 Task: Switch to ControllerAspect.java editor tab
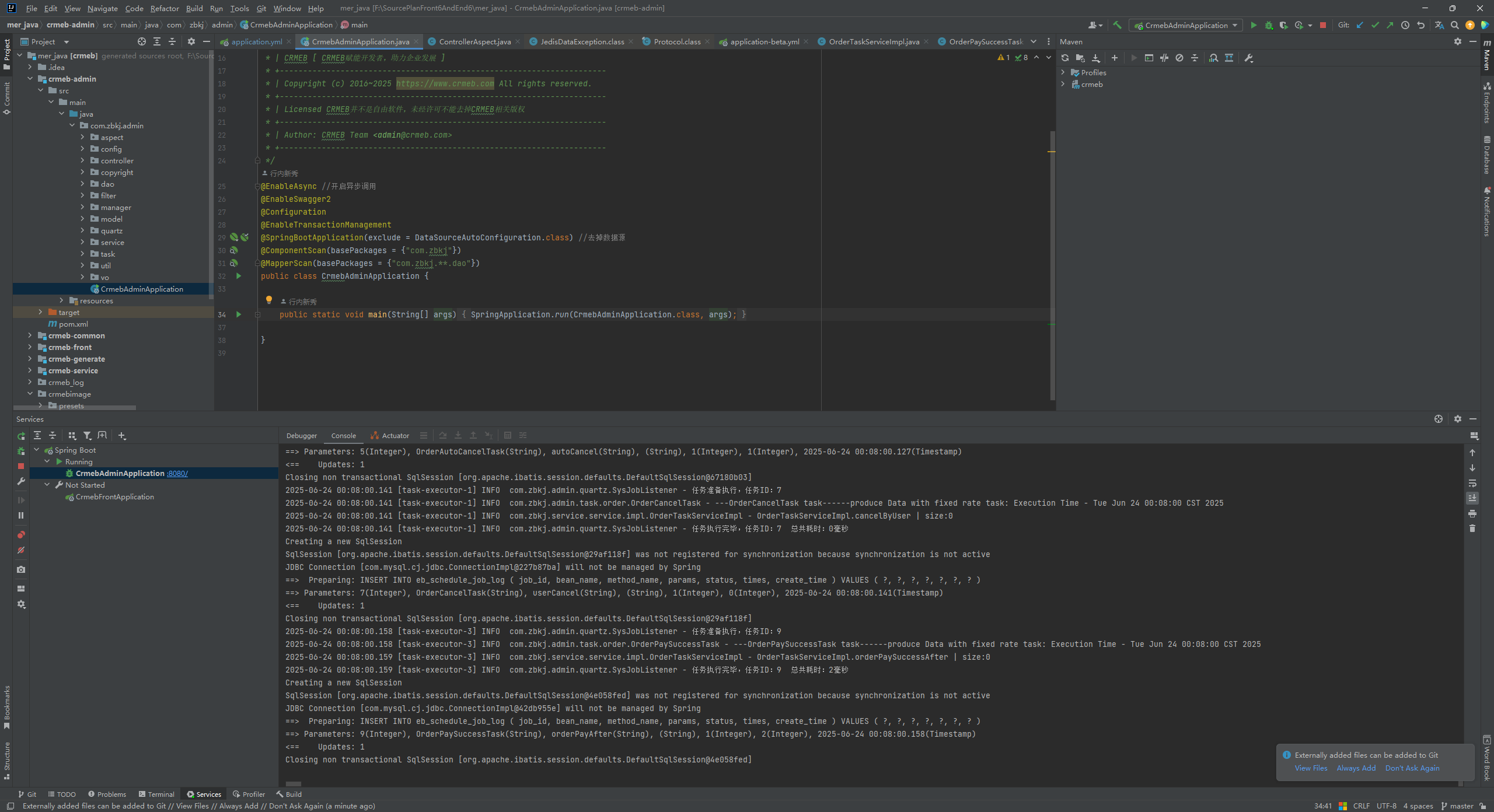(x=474, y=41)
